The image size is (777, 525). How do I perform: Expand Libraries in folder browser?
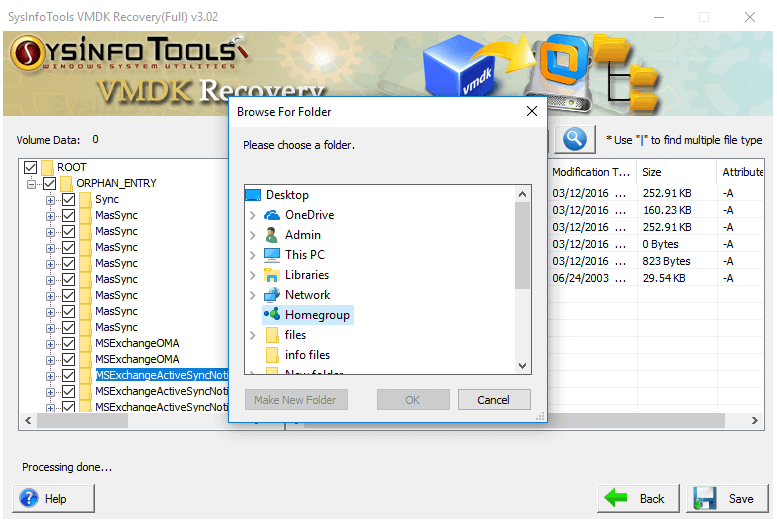pos(253,275)
